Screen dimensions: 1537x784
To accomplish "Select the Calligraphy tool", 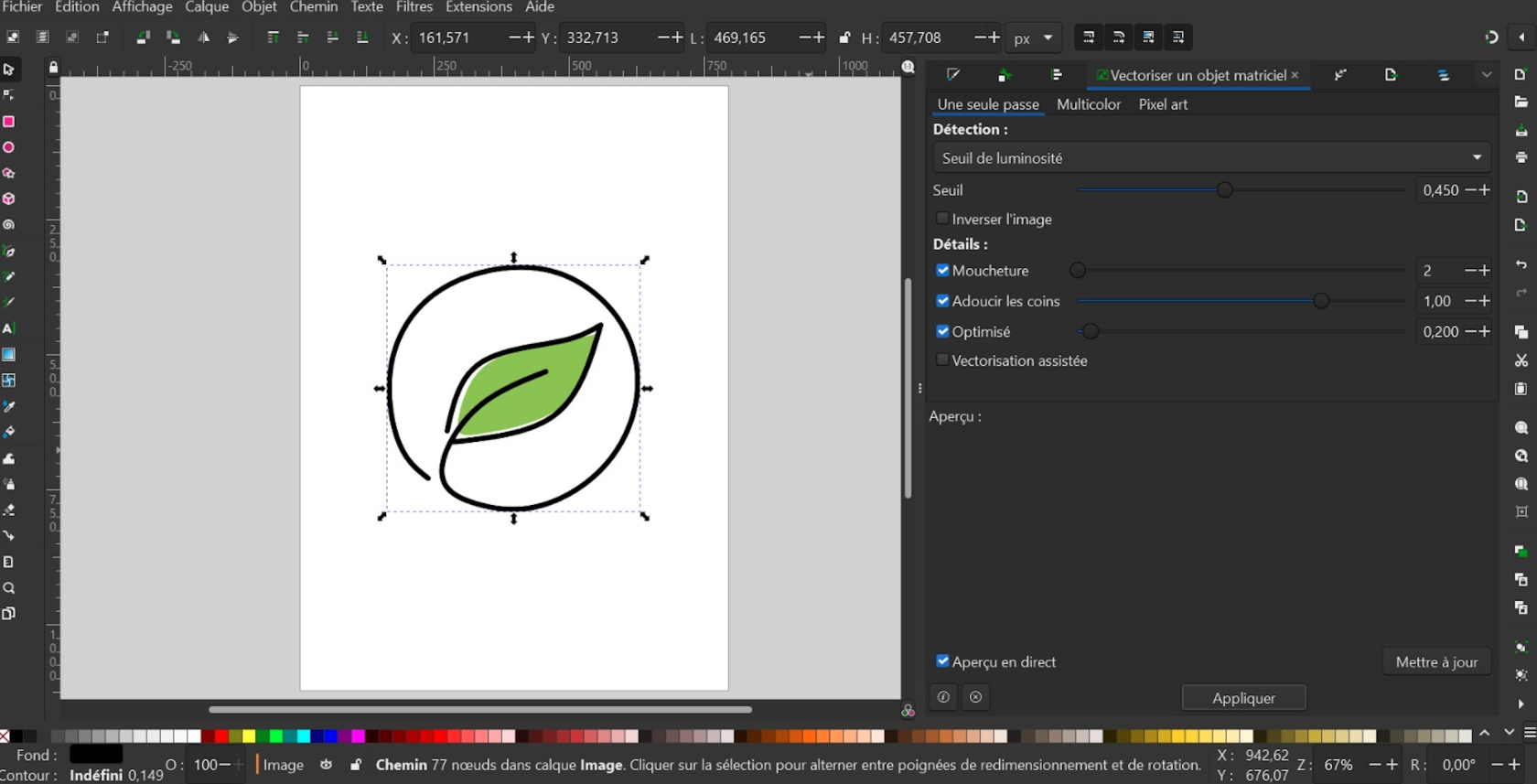I will 9,302.
